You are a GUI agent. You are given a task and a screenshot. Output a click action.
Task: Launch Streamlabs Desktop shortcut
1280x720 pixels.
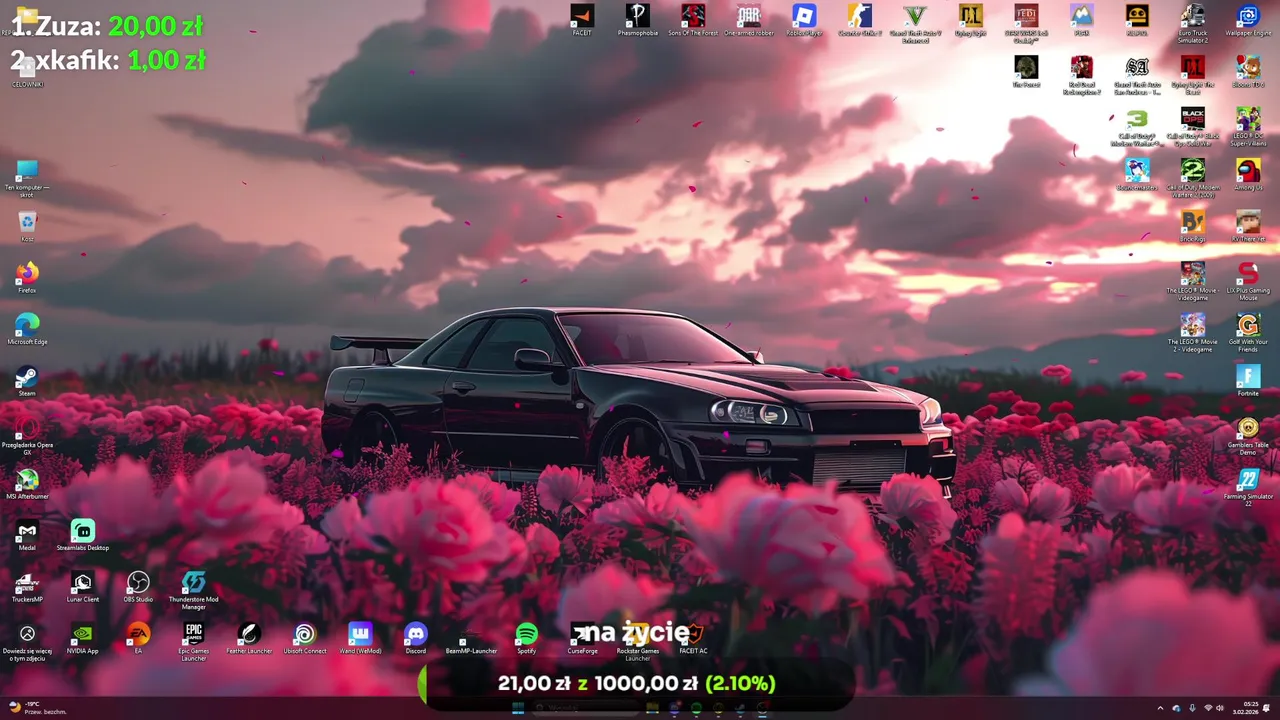click(x=83, y=537)
